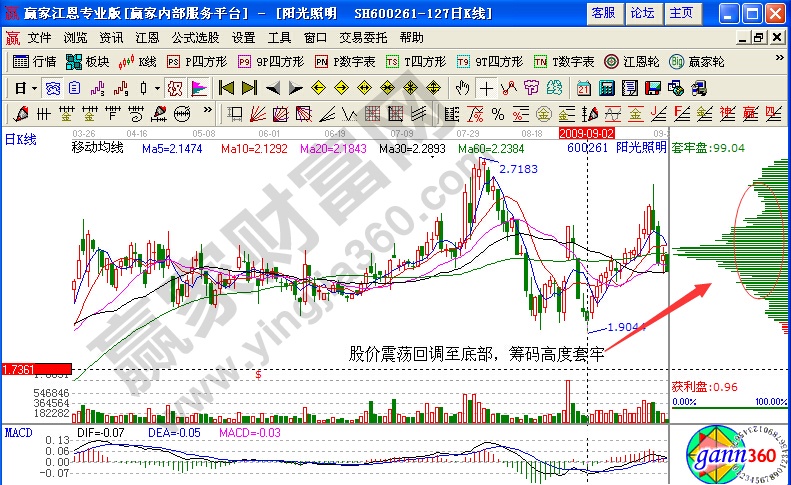Toggle the K线 candlestick chart mode

139,61
